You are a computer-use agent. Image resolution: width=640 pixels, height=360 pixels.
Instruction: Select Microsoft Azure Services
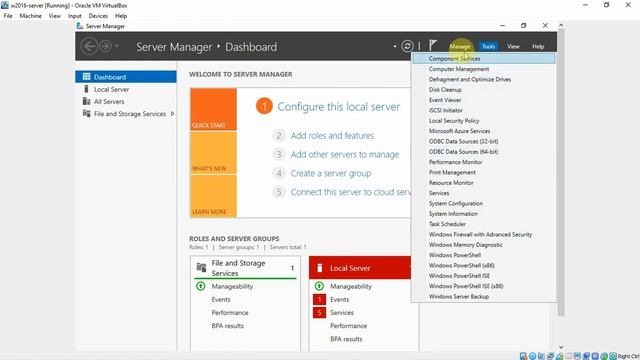[484, 131]
